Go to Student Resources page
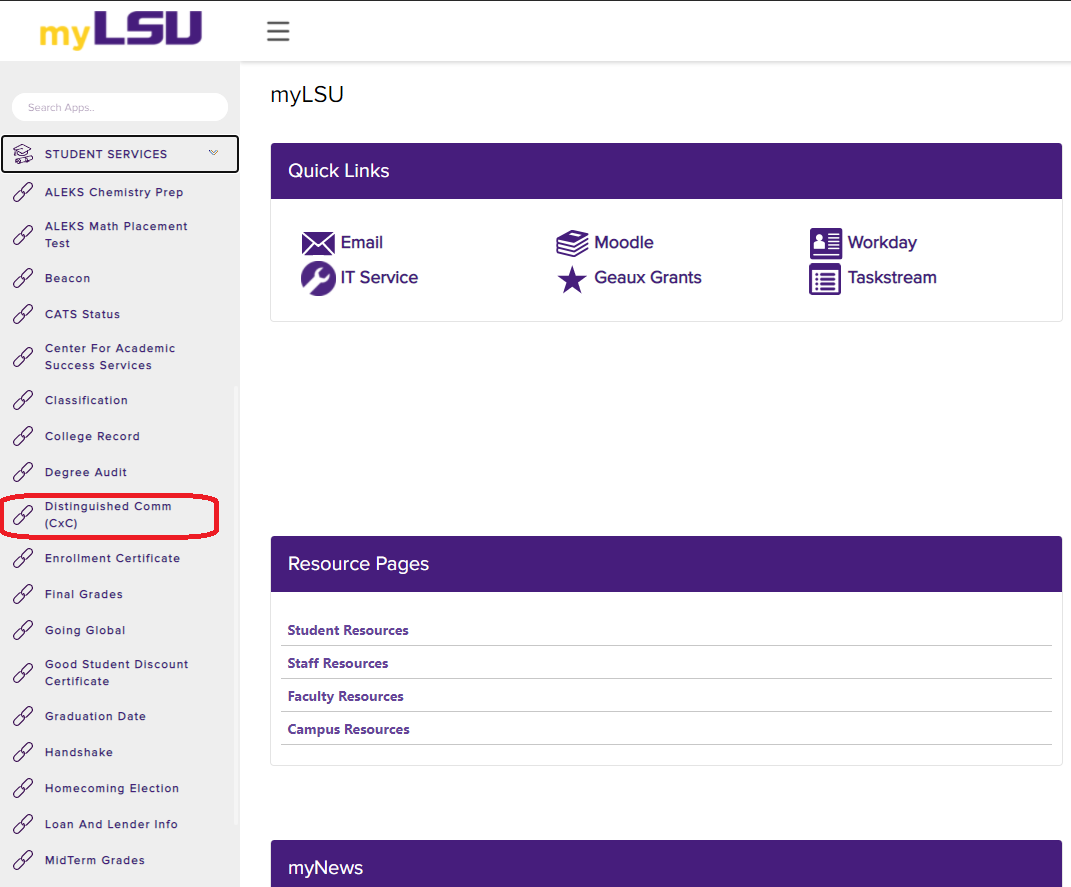The image size is (1071, 887). (x=348, y=630)
